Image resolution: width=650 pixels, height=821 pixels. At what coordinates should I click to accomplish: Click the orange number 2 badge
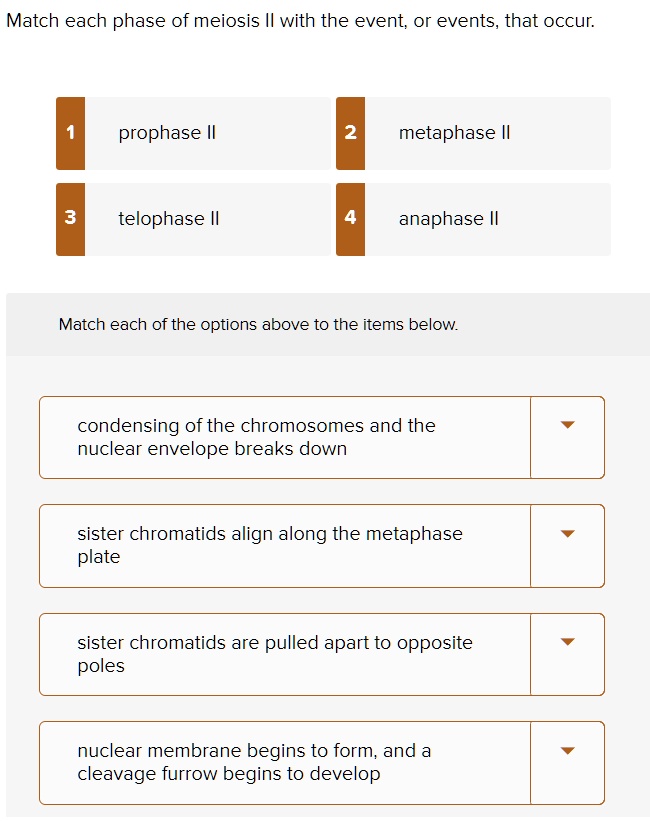coord(350,133)
